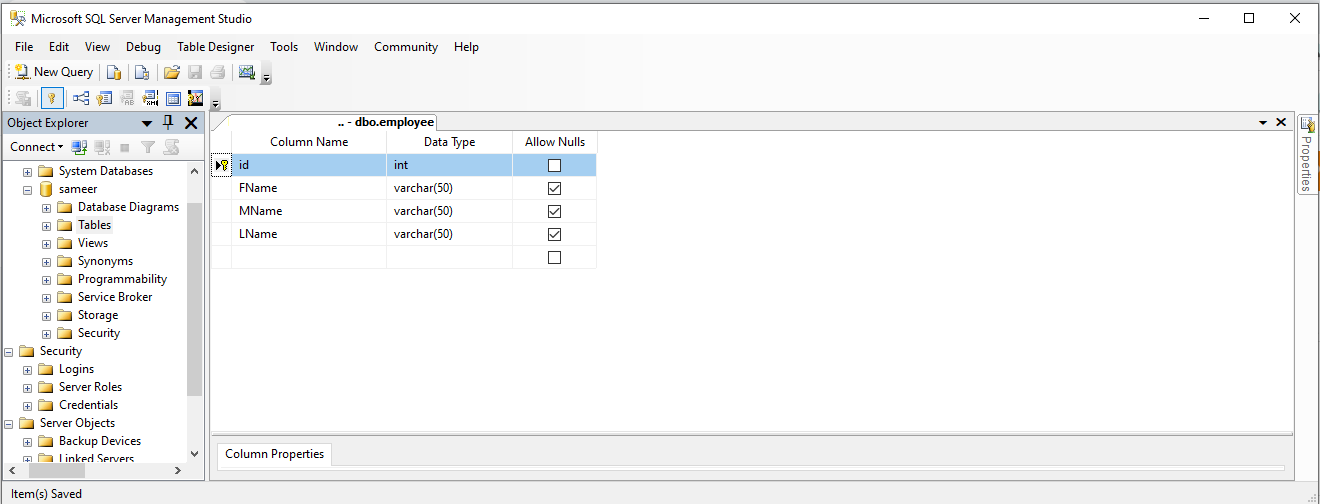Open the Relationships icon
Screen dimensions: 1320x504
(82, 98)
